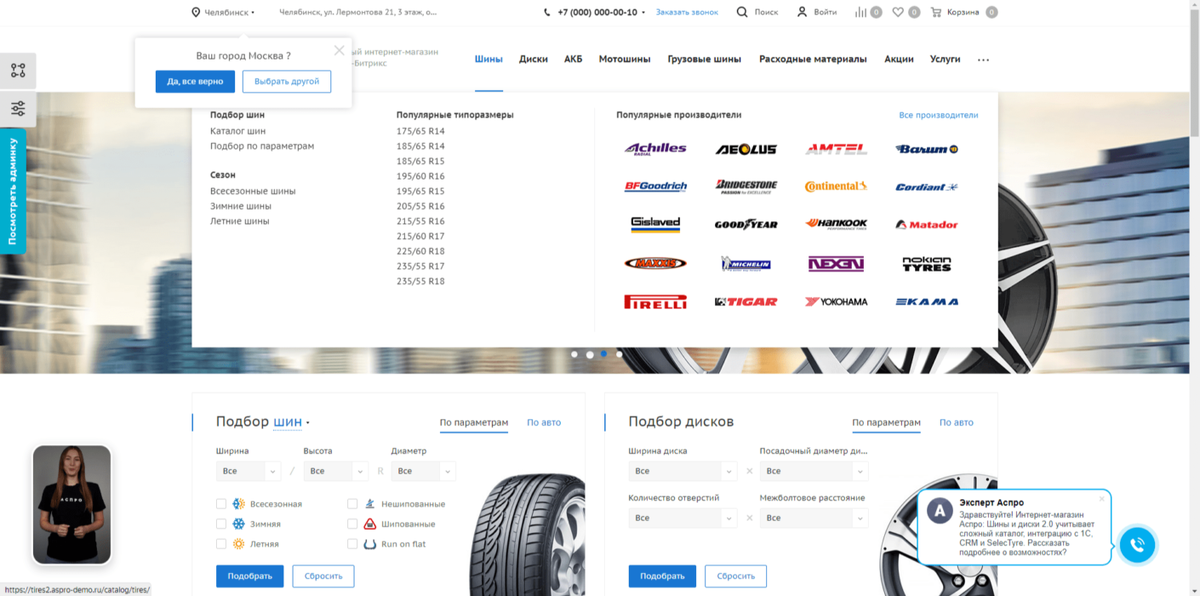Open the Ширина диска dropdown
Image resolution: width=1200 pixels, height=596 pixels.
(683, 471)
